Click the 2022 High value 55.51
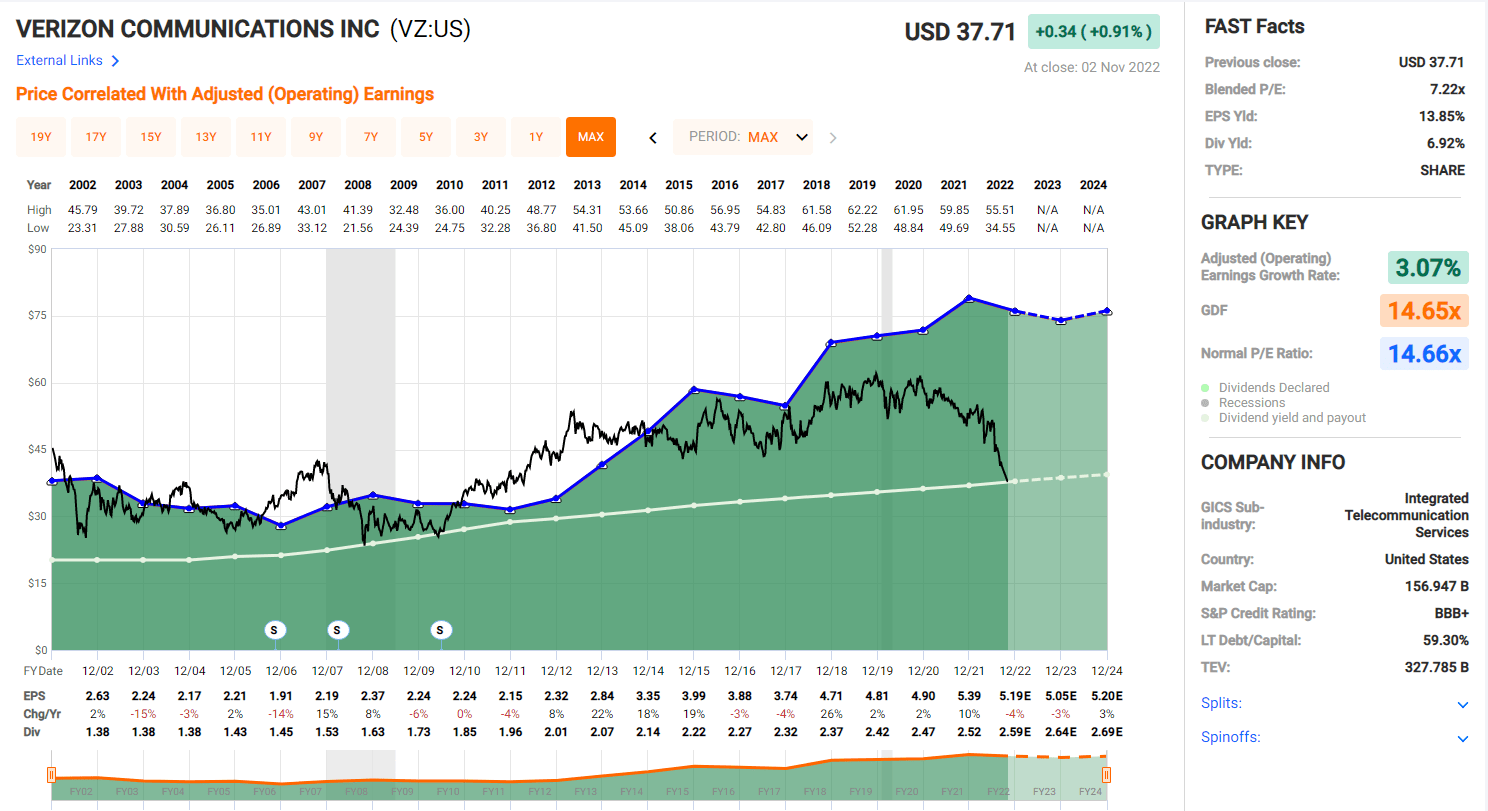The width and height of the screenshot is (1488, 811). point(1000,210)
